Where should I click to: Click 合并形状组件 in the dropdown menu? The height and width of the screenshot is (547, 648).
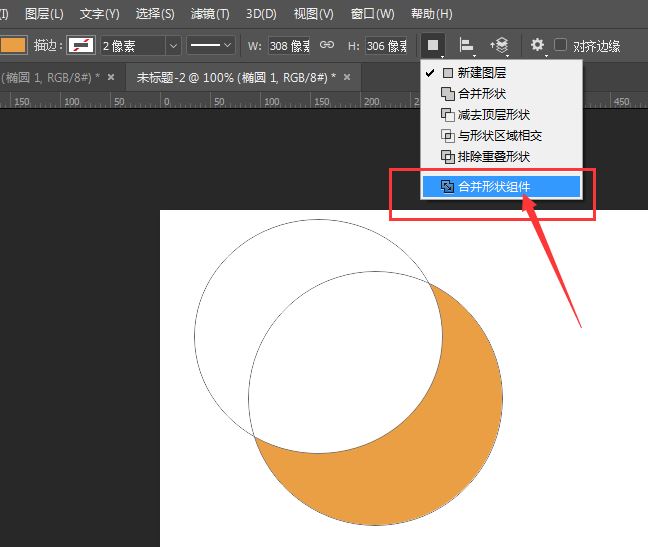tap(501, 187)
